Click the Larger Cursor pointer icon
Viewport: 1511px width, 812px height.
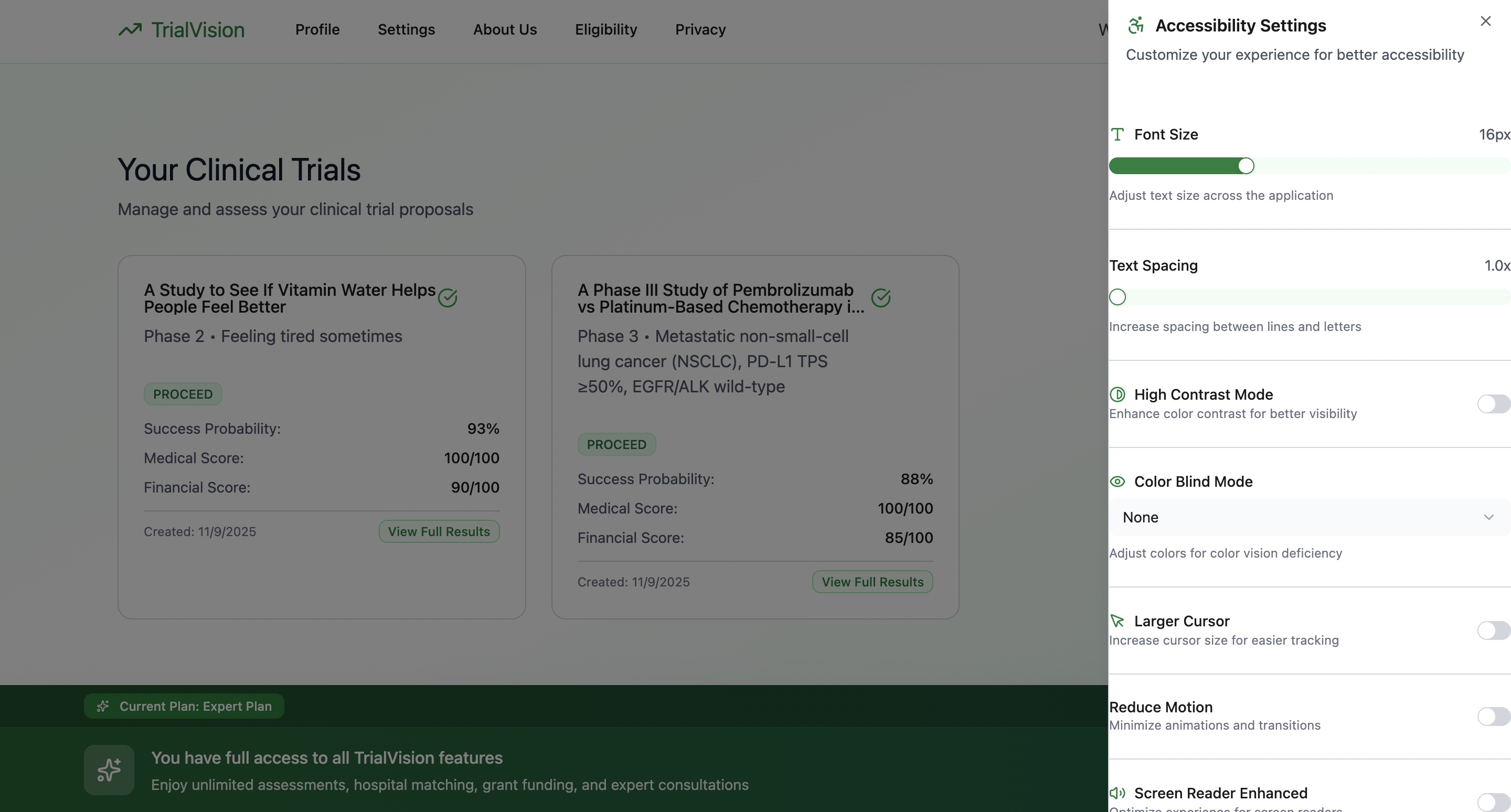click(x=1118, y=621)
